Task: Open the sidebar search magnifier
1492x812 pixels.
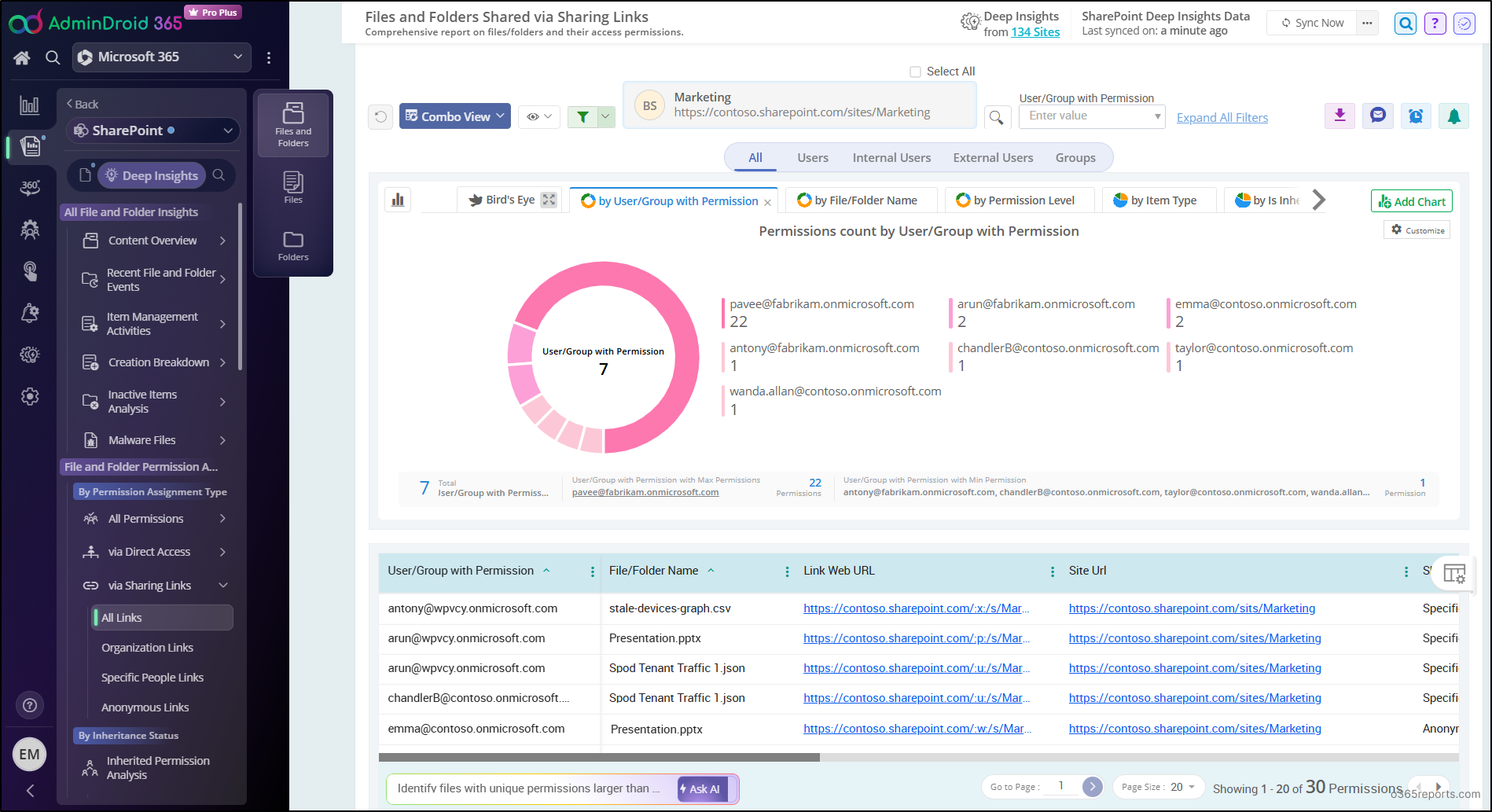Action: pos(53,57)
